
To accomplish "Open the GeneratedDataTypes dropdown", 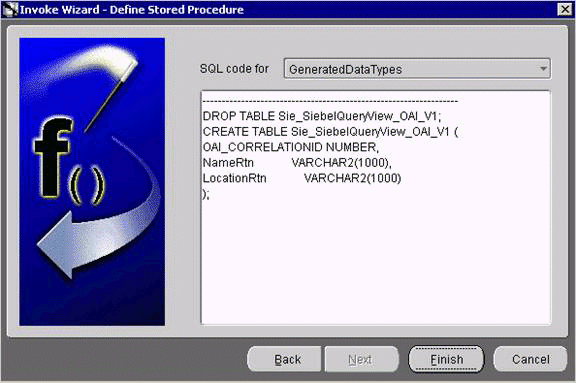I will [417, 69].
